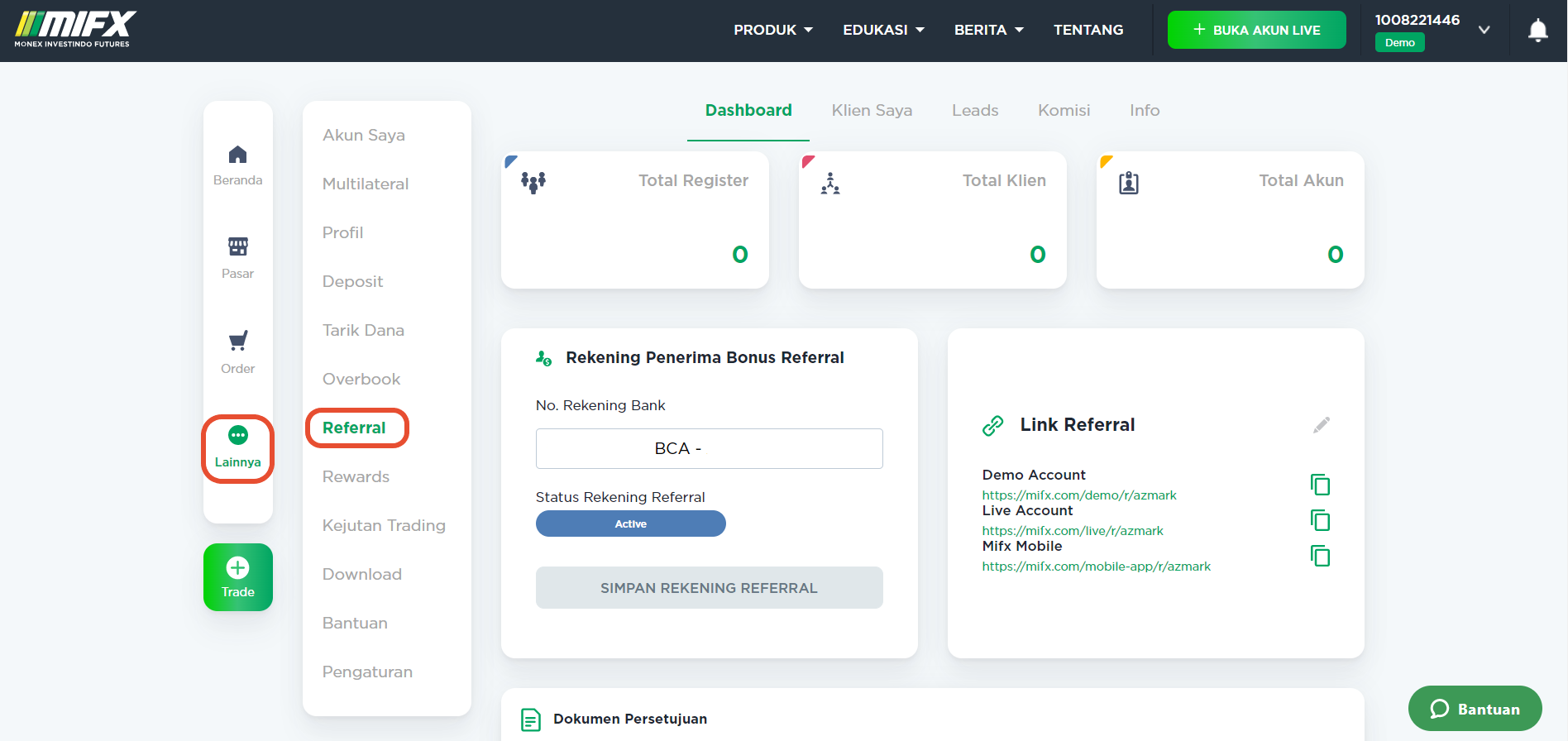Switch to the Info tab
This screenshot has width=1568, height=741.
(1145, 110)
